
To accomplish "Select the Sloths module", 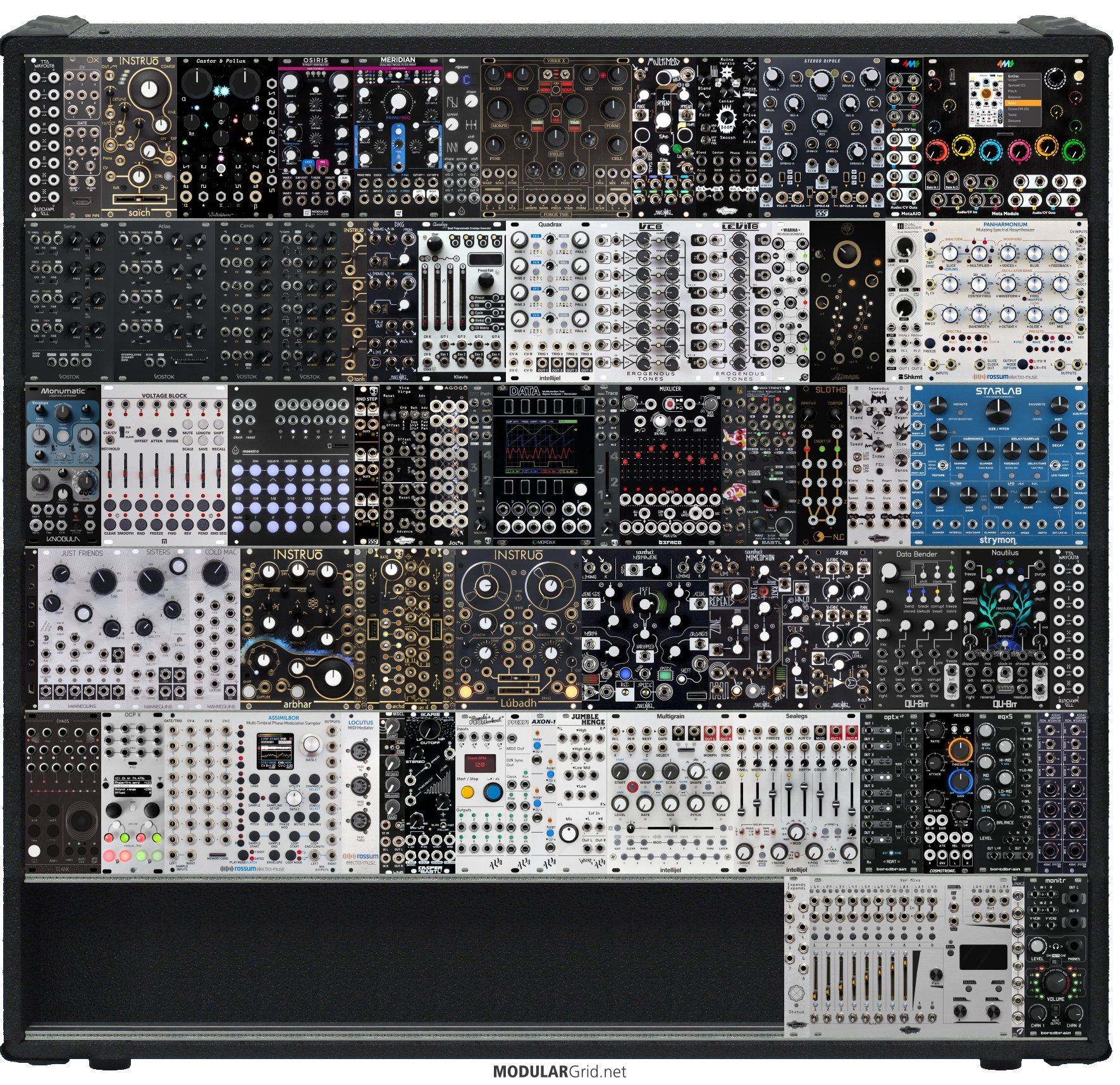I will (x=822, y=465).
